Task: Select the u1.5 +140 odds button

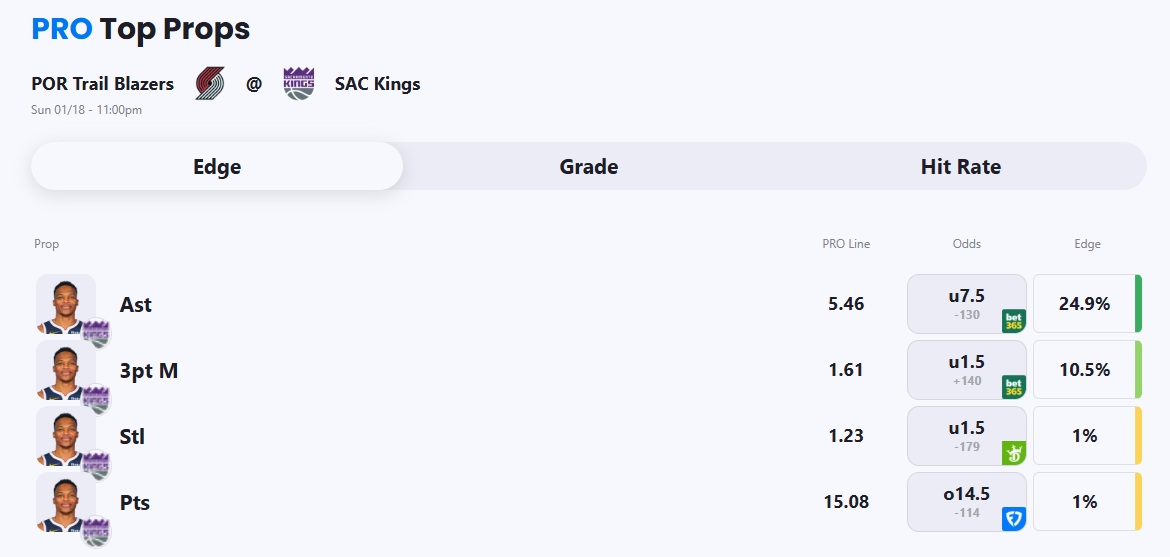Action: pos(965,369)
